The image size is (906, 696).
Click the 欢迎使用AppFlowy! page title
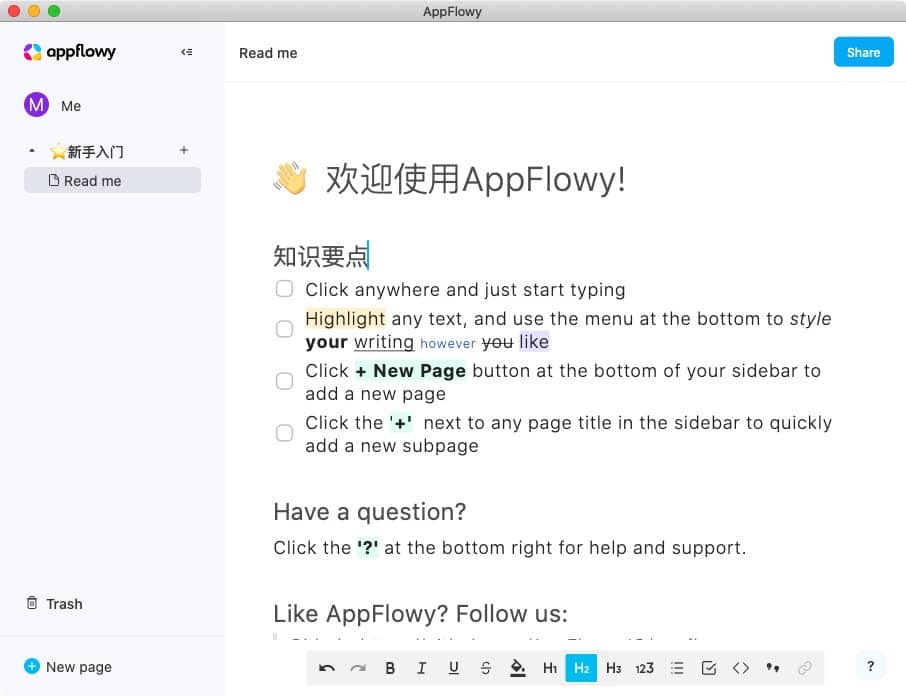(475, 179)
